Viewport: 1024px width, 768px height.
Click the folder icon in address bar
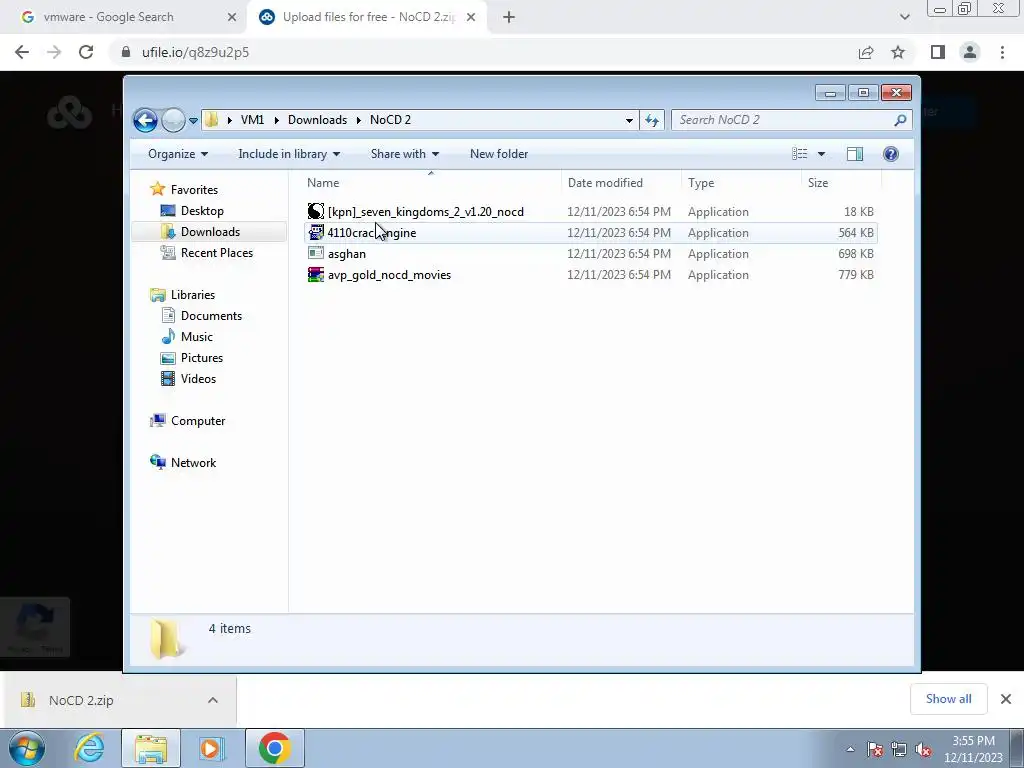pyautogui.click(x=211, y=120)
